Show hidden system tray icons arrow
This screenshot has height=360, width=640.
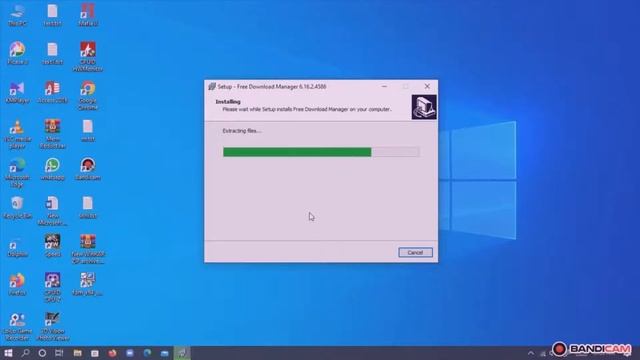coord(531,353)
